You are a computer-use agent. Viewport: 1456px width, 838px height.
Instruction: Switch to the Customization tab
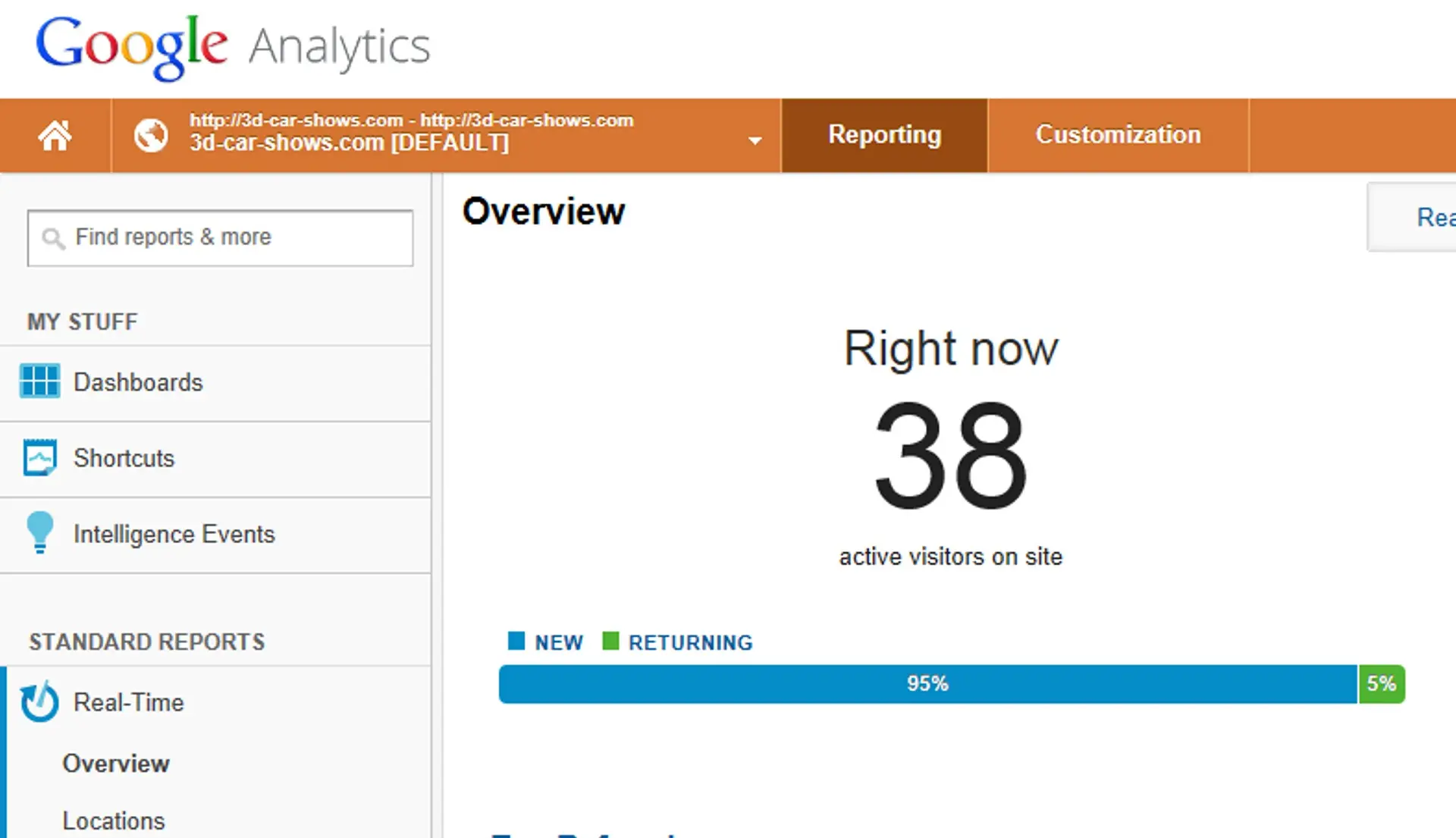pos(1119,135)
